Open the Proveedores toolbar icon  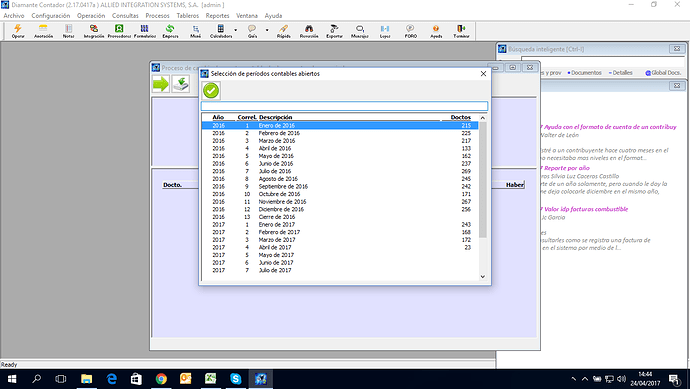pos(119,31)
